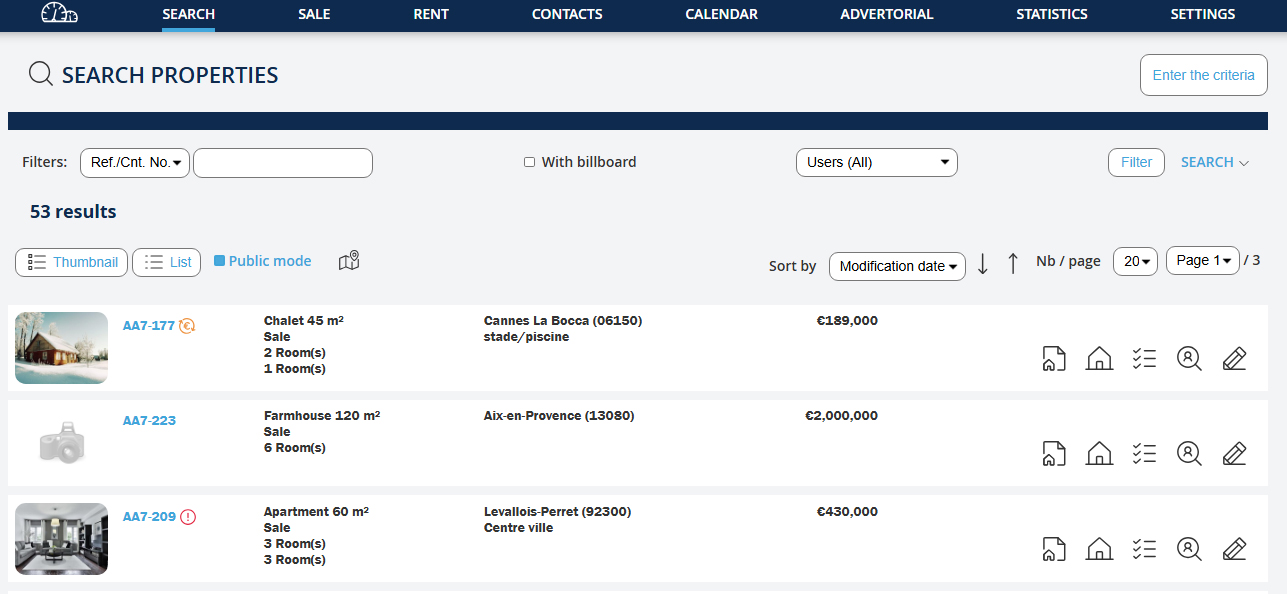Open the house icon for AA7-223
The width and height of the screenshot is (1287, 594).
click(x=1099, y=453)
